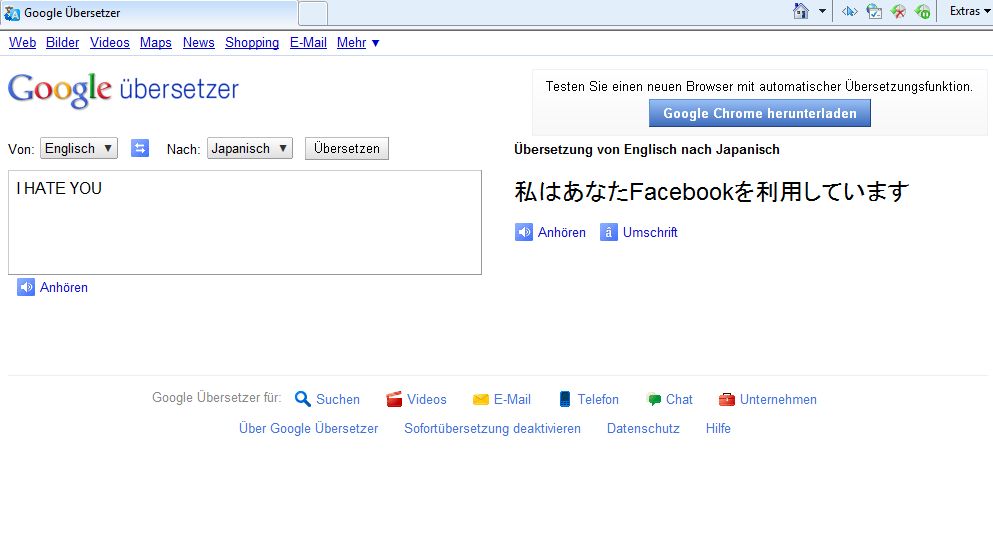
Task: Click the Übersetzen button
Action: click(346, 148)
